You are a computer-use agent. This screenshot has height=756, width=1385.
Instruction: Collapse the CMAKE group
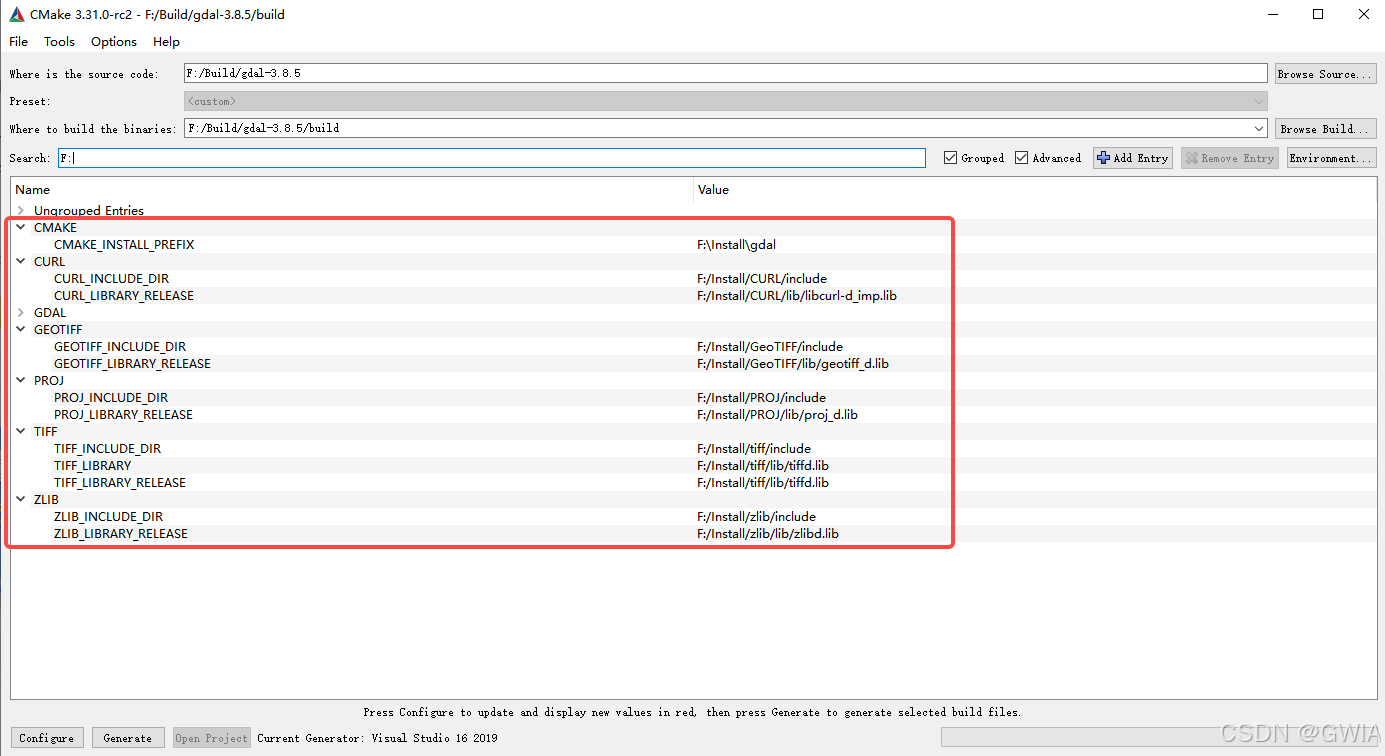pos(21,228)
